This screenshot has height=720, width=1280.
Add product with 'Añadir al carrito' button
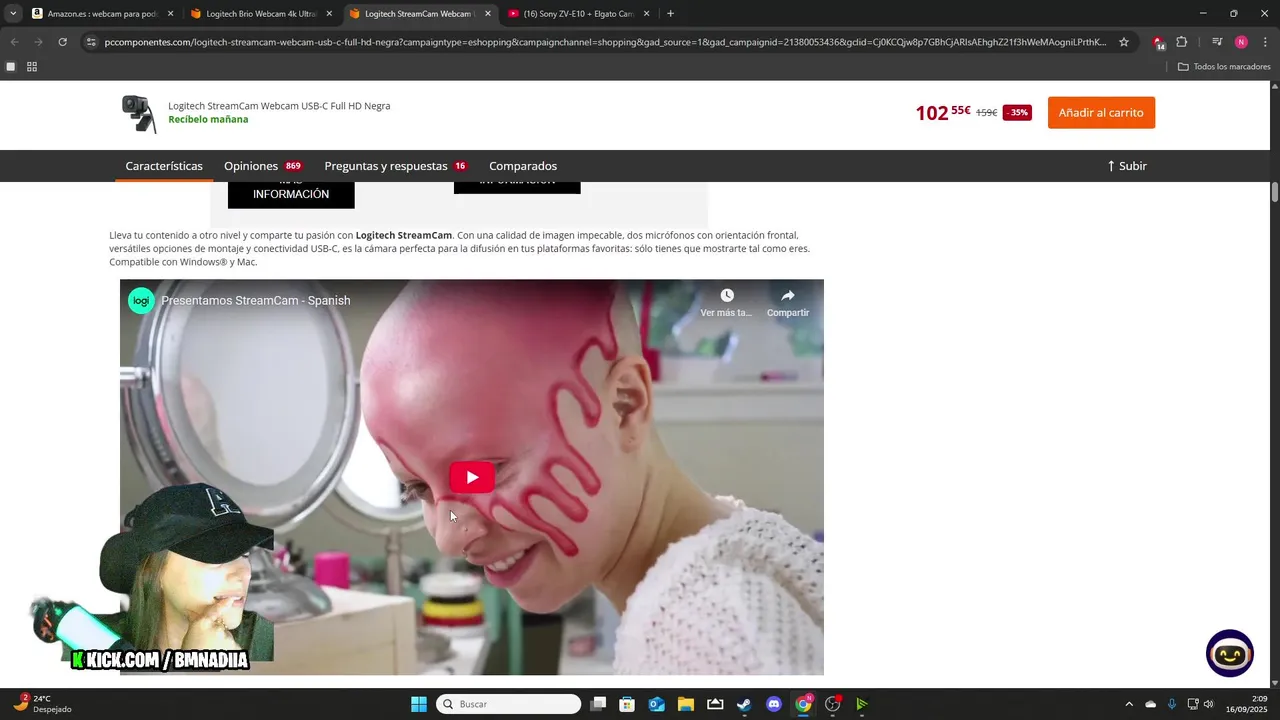point(1101,113)
